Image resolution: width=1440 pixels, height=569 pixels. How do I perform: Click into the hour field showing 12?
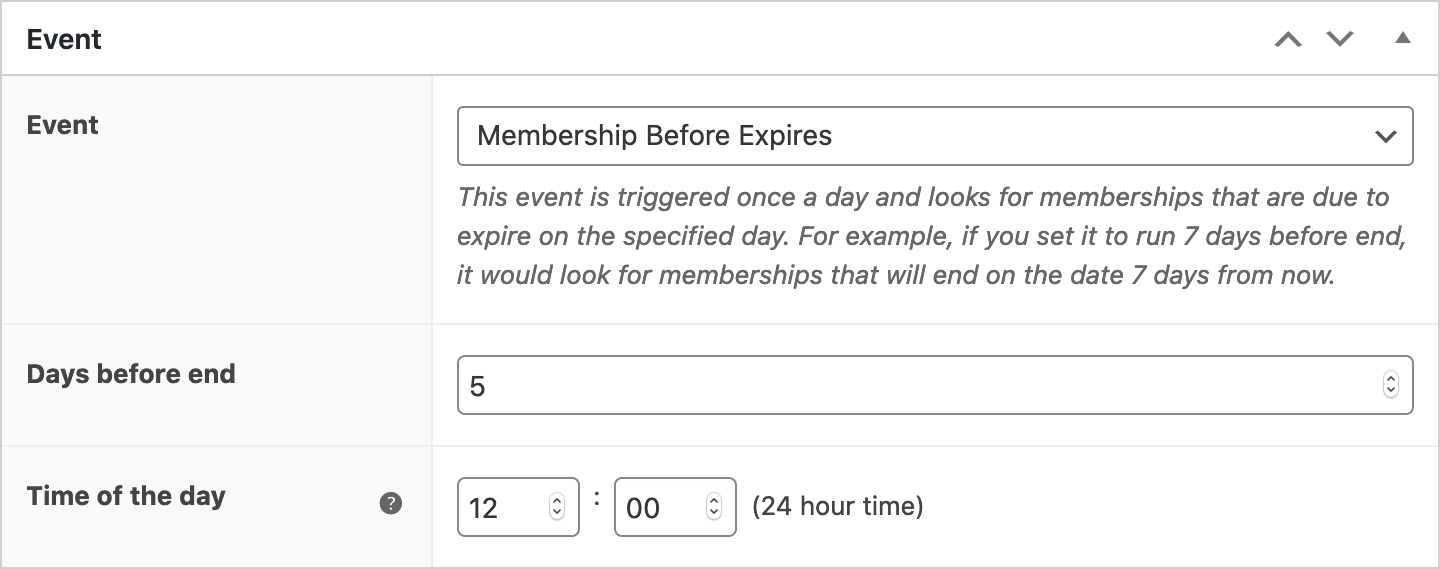[500, 507]
